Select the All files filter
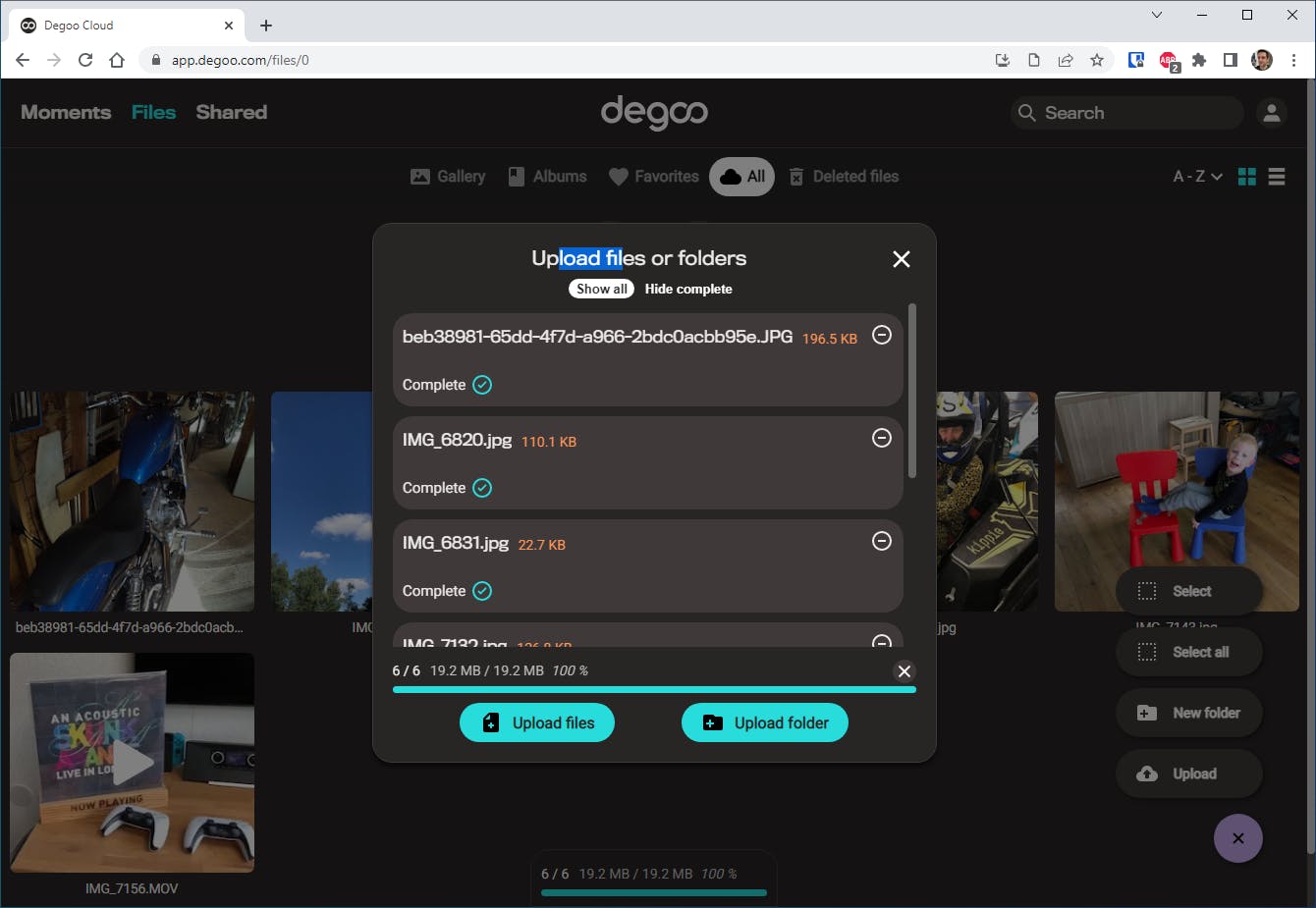Screen dimensions: 1316x908 [x=742, y=177]
